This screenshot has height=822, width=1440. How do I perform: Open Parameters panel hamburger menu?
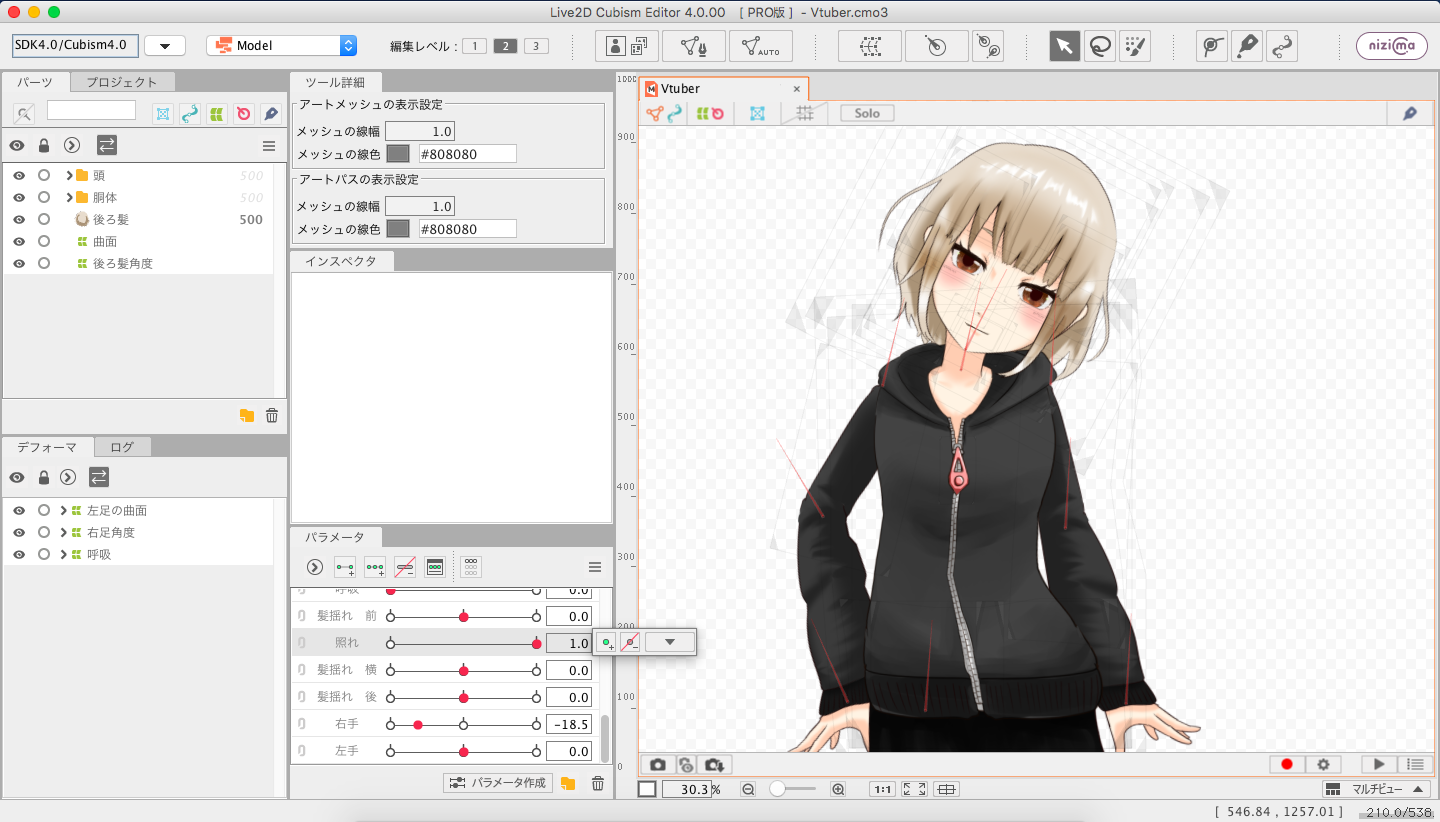(595, 567)
